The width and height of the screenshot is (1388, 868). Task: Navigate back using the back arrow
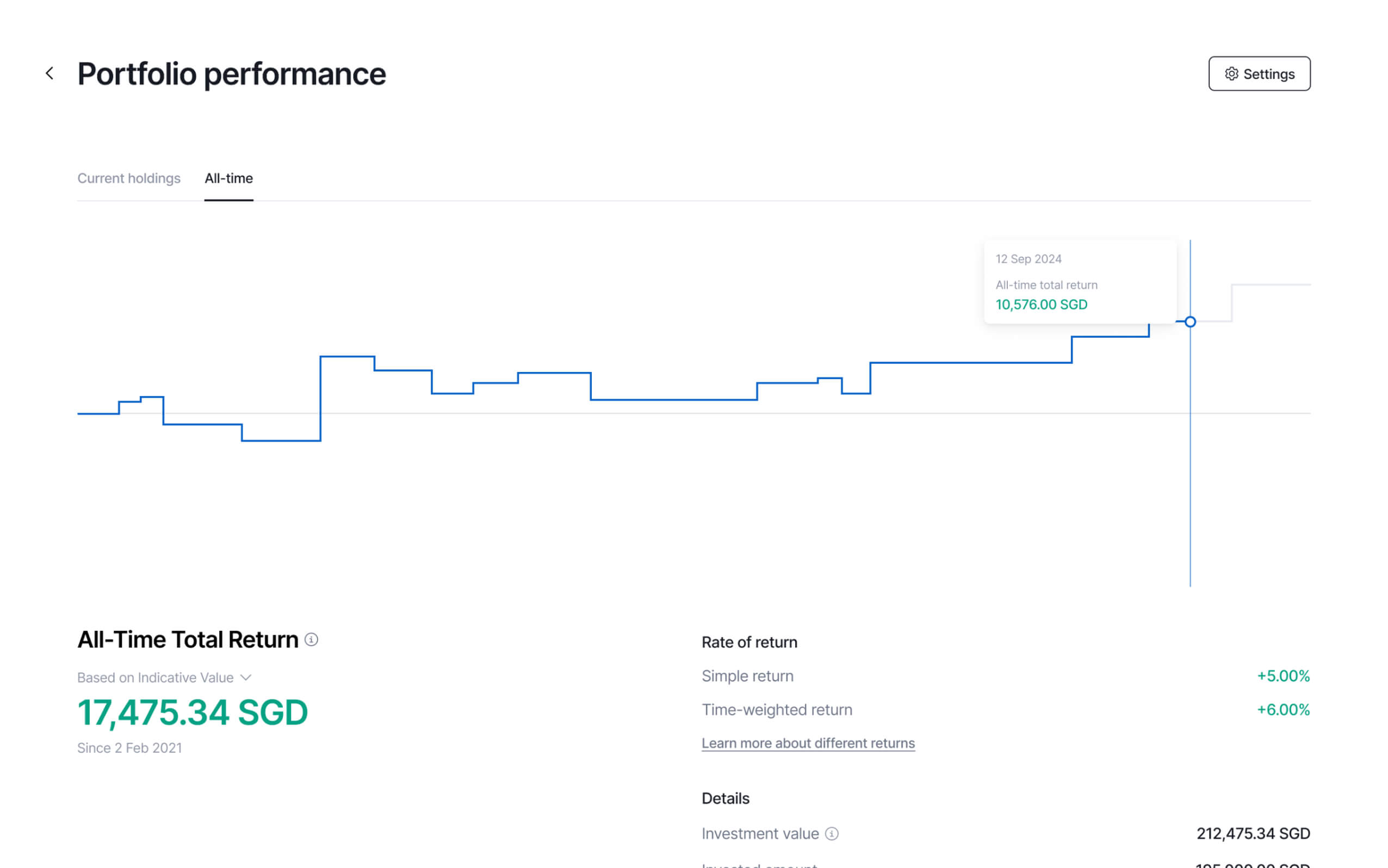(x=51, y=73)
